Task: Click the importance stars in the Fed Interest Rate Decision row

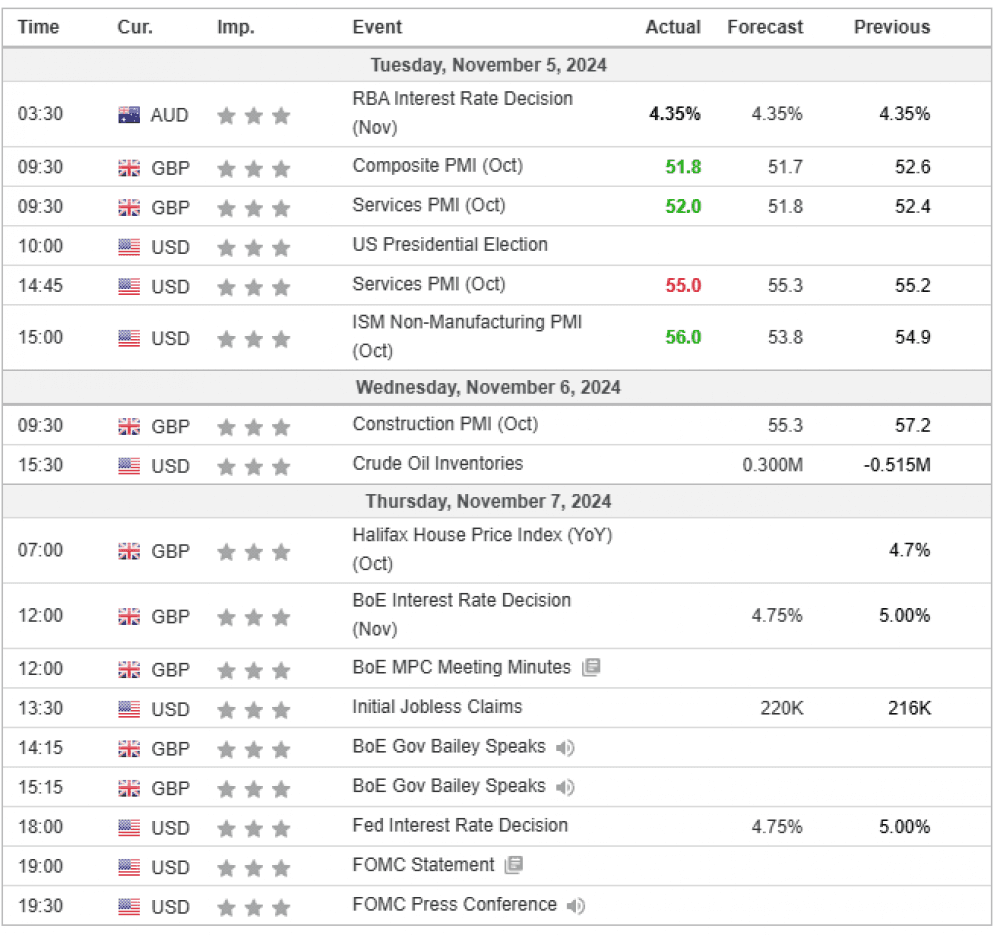Action: pyautogui.click(x=253, y=828)
